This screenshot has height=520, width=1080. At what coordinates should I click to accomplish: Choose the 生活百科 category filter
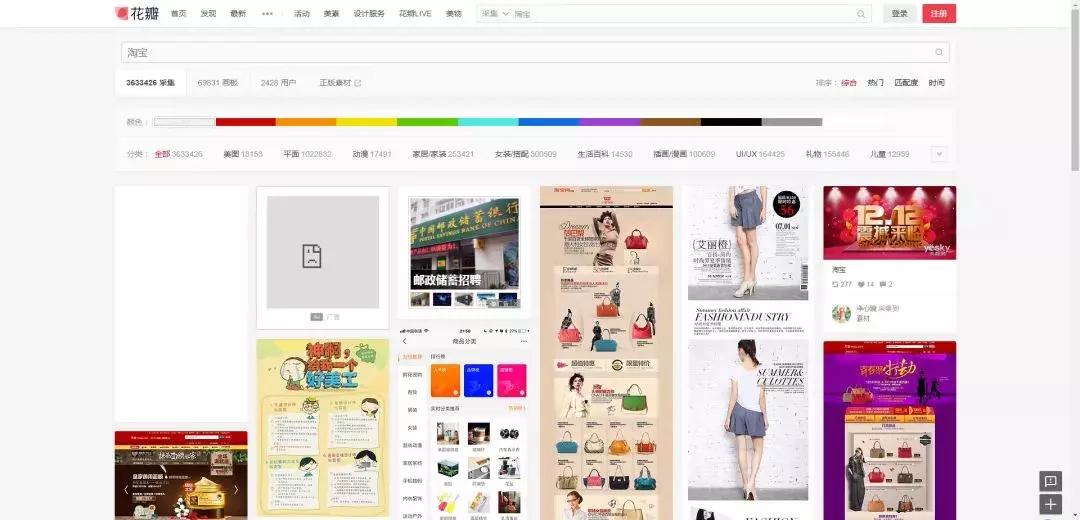pyautogui.click(x=605, y=154)
